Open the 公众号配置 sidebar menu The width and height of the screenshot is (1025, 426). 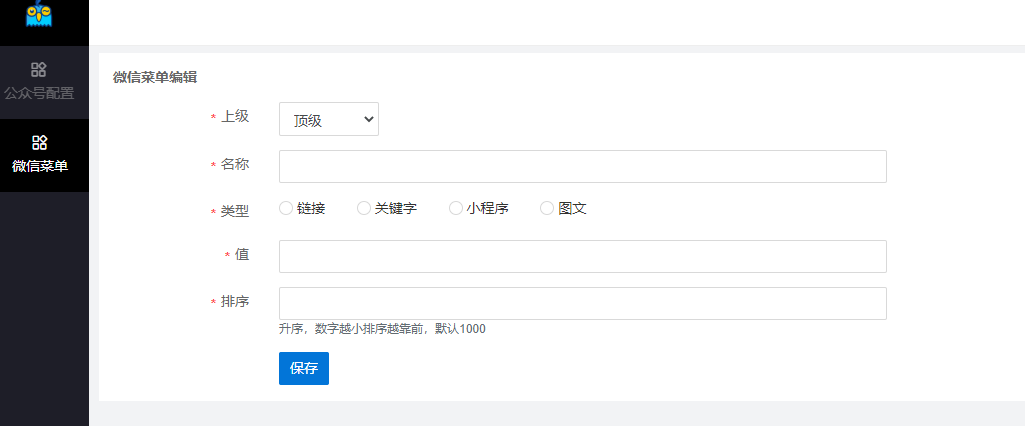point(44,82)
